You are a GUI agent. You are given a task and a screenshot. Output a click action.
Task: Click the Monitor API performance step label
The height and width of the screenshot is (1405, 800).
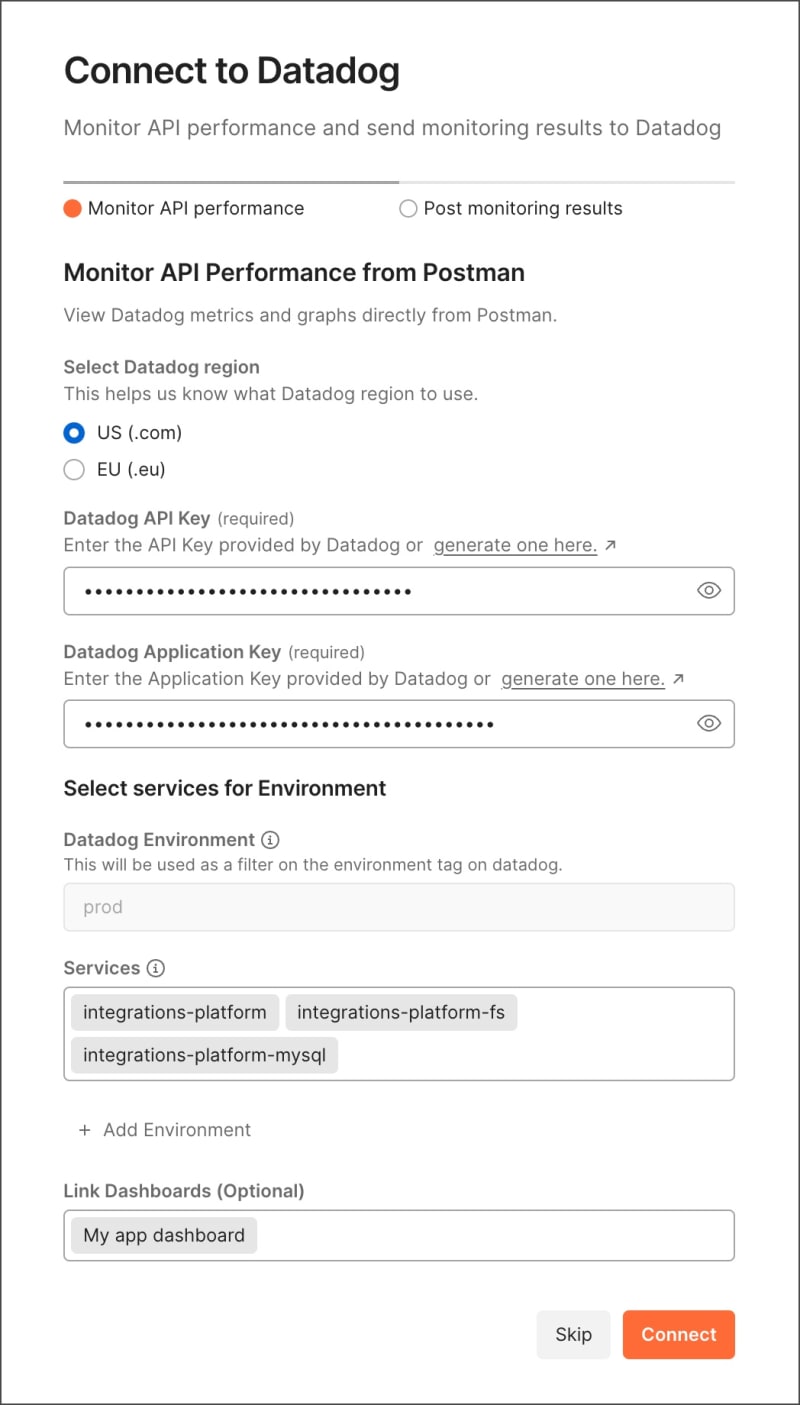[196, 208]
